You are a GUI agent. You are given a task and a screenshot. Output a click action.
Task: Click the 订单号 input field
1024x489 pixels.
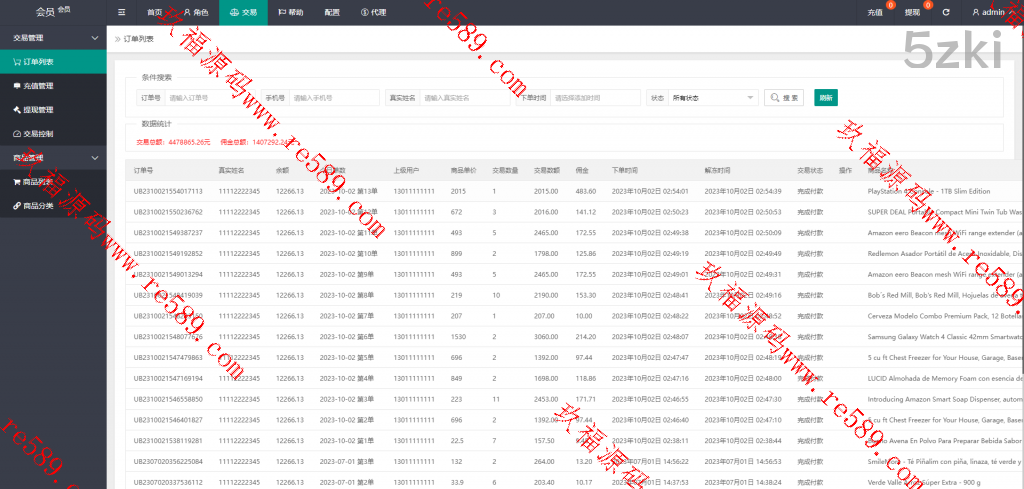point(207,98)
